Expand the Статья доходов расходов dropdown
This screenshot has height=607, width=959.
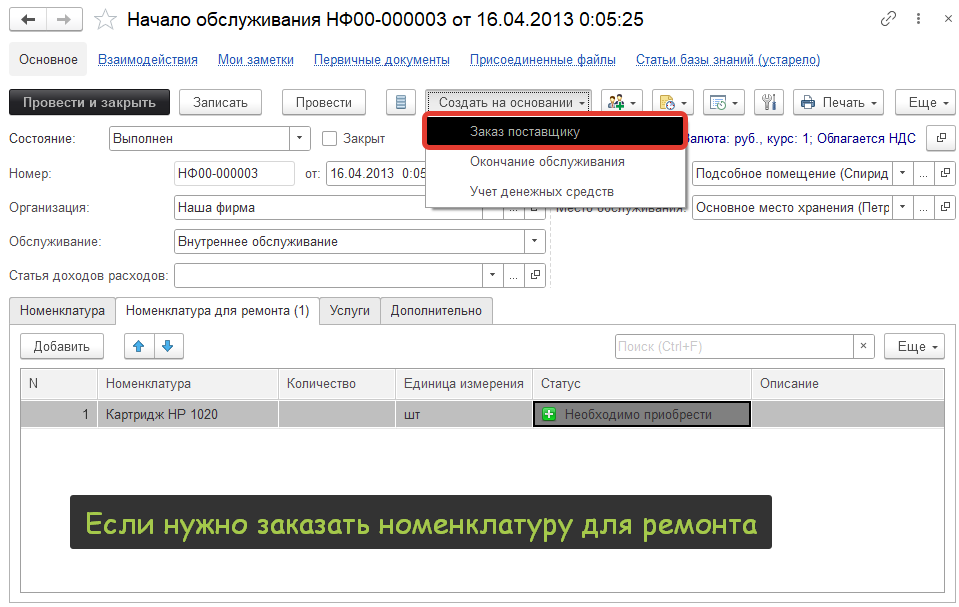[x=492, y=275]
